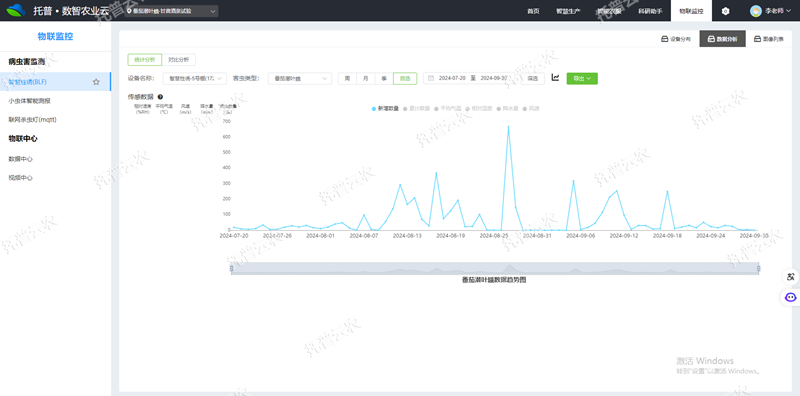The width and height of the screenshot is (800, 396).
Task: Click the accessibility floating icon
Action: tap(791, 277)
